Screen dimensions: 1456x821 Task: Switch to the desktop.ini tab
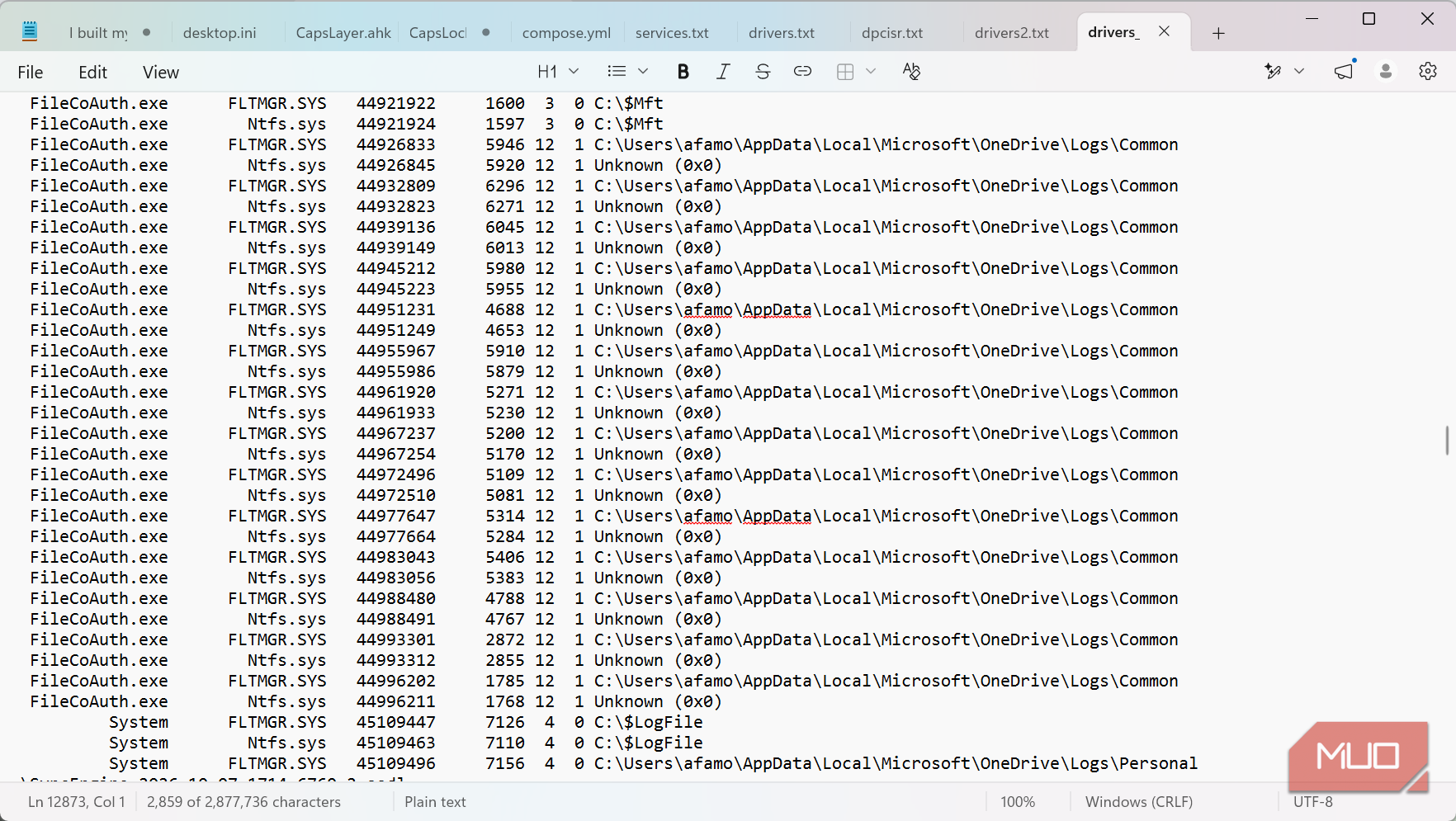click(220, 33)
